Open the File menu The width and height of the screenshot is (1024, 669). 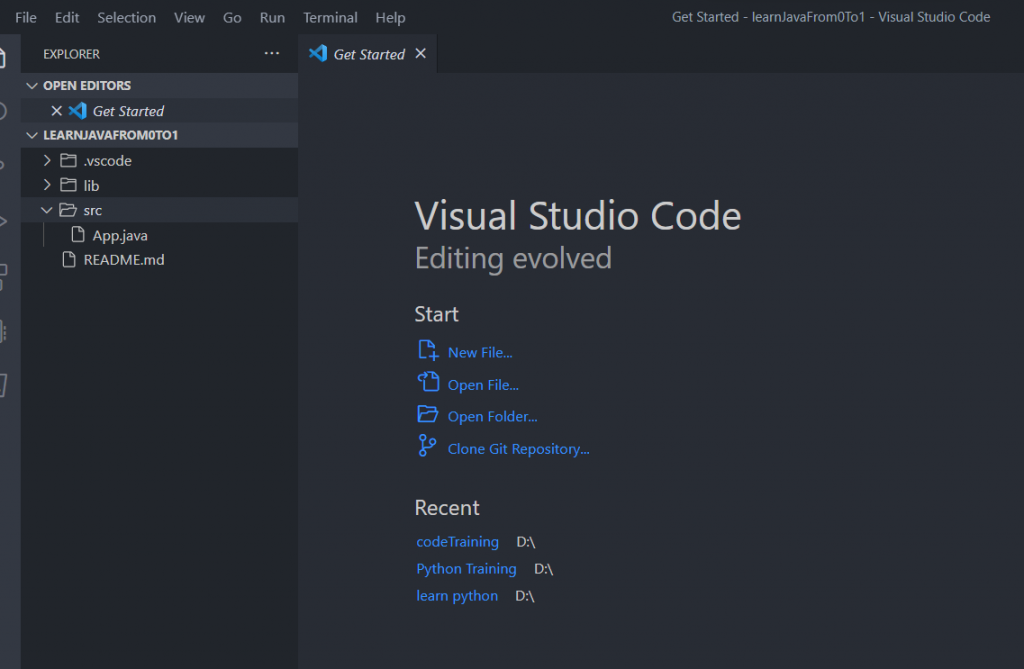point(25,18)
